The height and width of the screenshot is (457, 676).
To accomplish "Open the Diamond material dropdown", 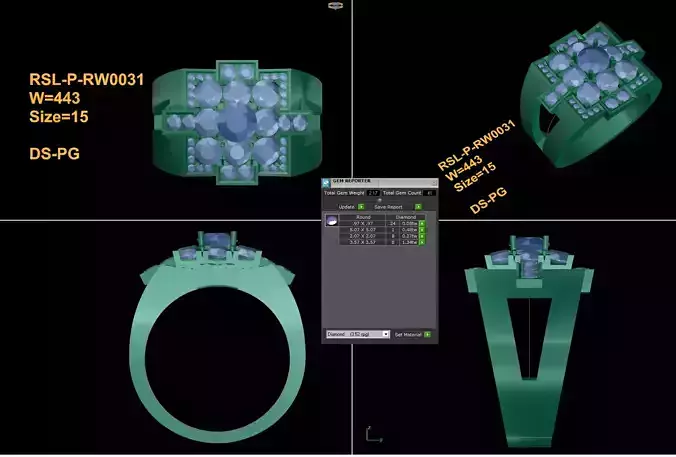I will pos(358,335).
